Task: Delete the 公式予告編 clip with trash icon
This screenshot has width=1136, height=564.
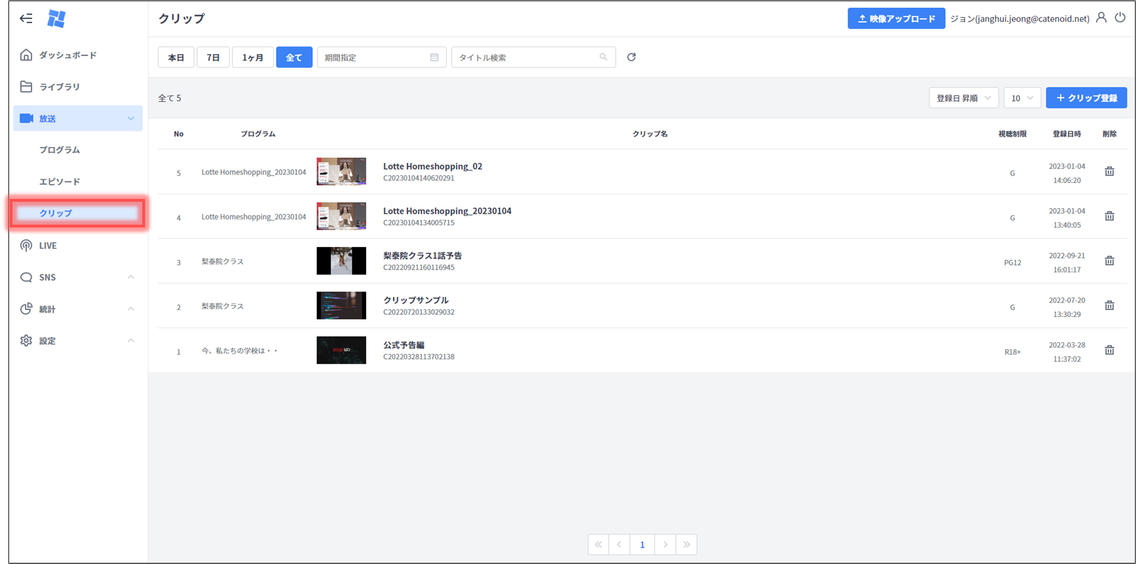Action: click(1109, 350)
